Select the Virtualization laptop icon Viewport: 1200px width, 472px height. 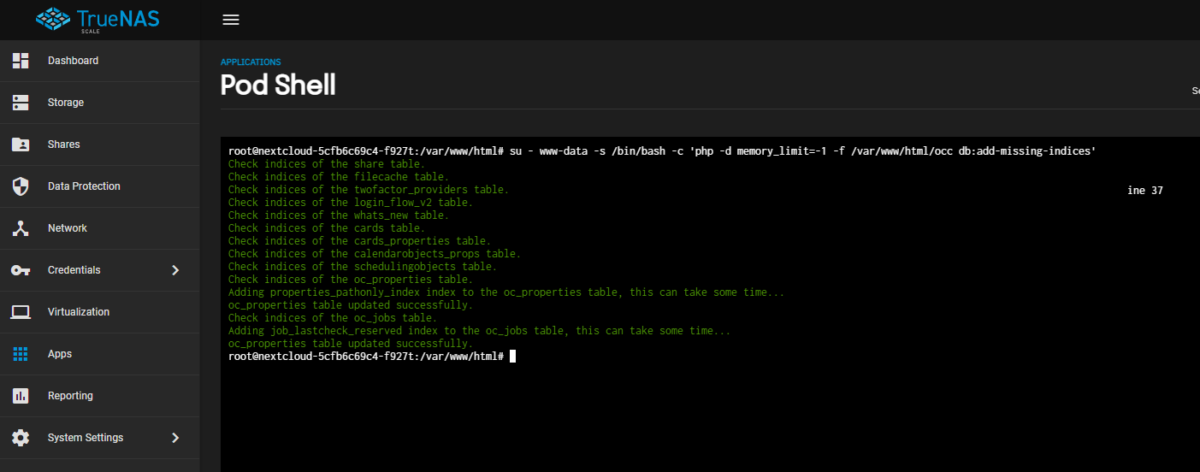20,312
